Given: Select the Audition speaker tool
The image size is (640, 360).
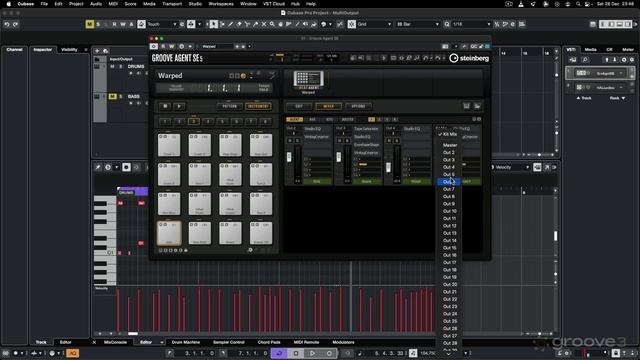Looking at the screenshot, I should (x=305, y=24).
